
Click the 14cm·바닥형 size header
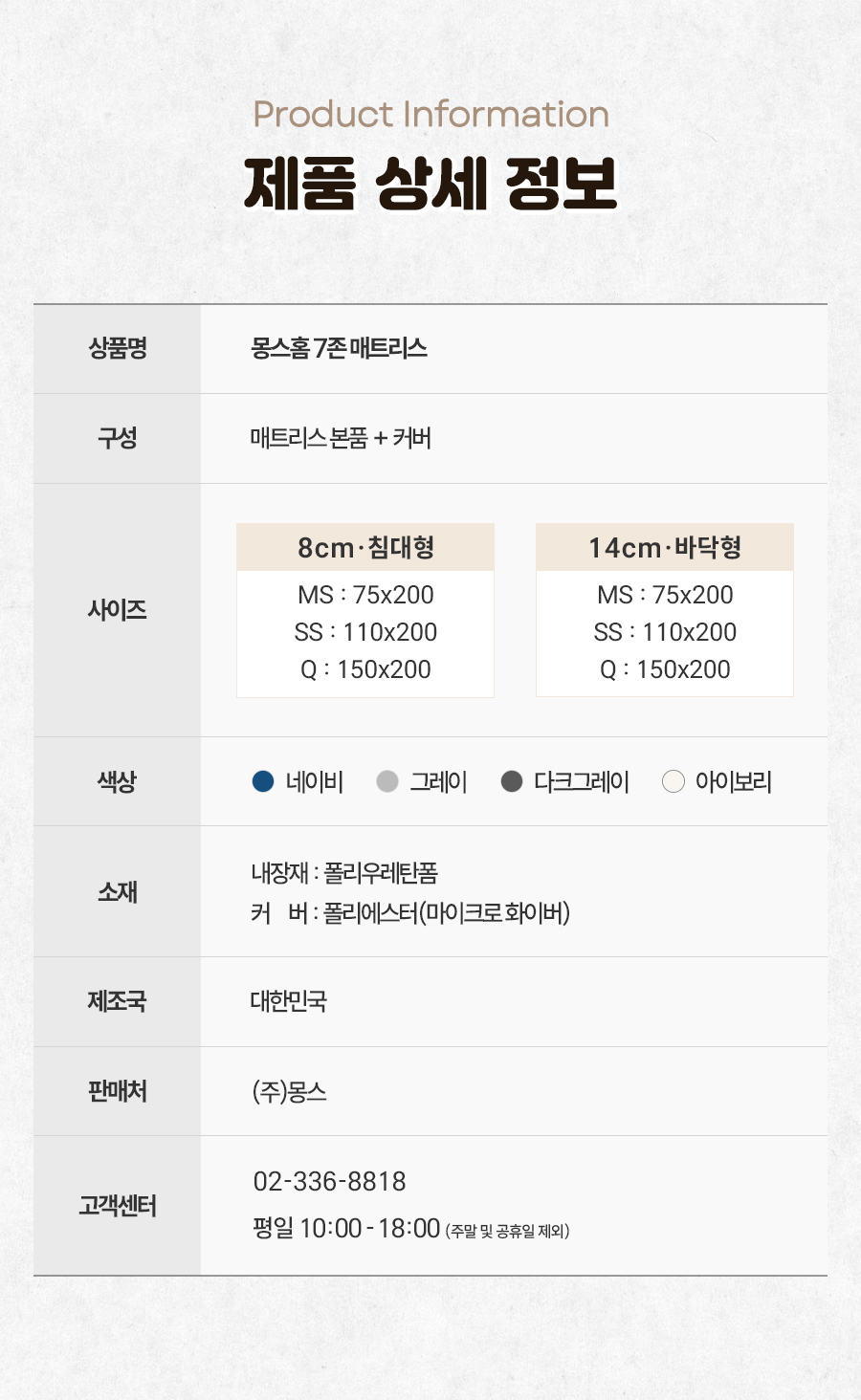(665, 547)
